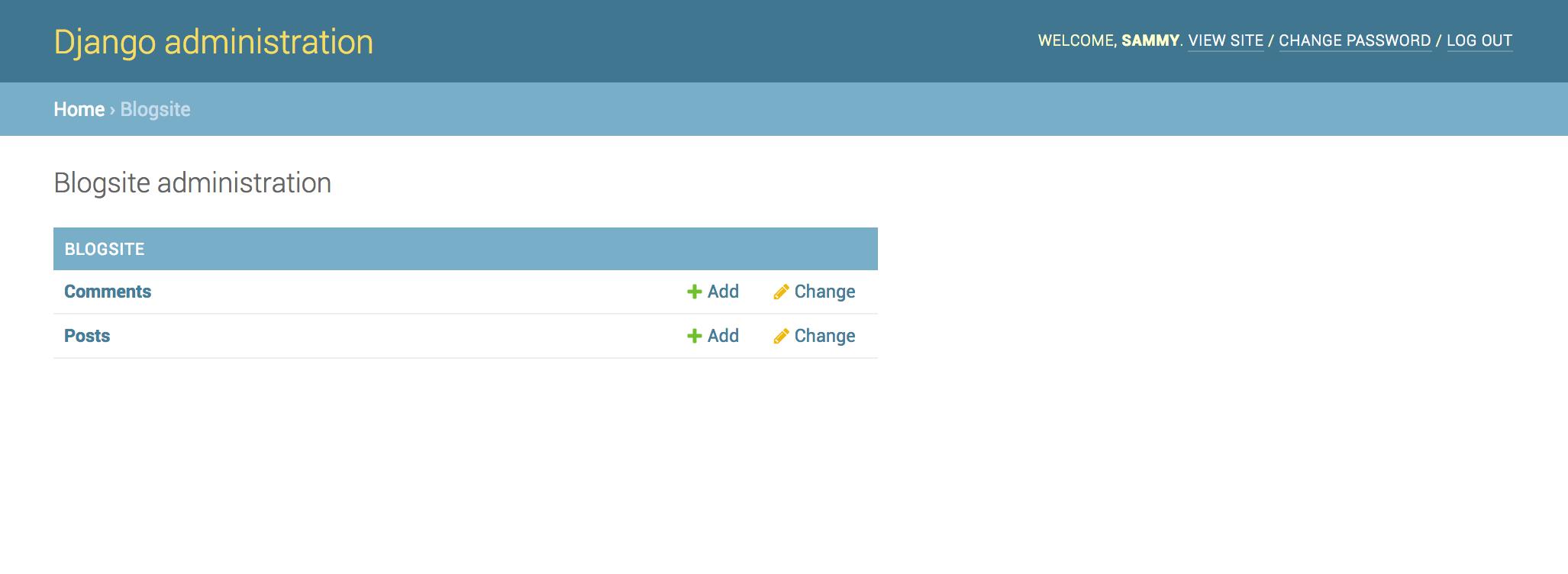Open the Comments model list
1568x574 pixels.
(108, 292)
